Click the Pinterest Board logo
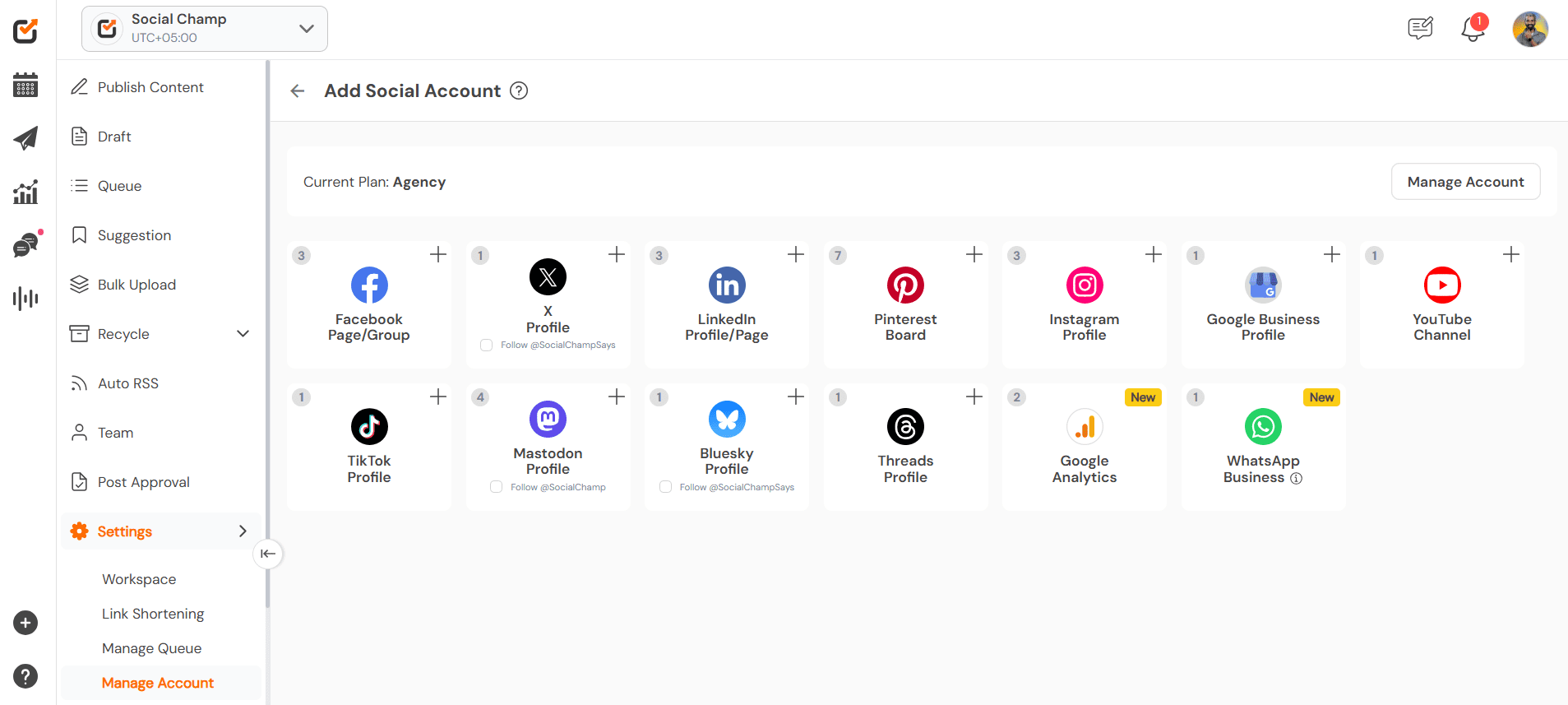 click(x=905, y=285)
